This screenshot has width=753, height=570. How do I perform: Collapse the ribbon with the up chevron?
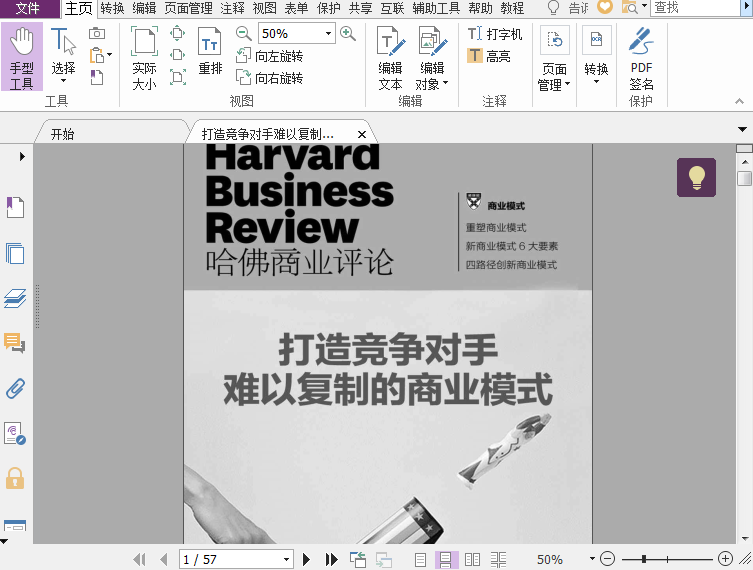740,101
